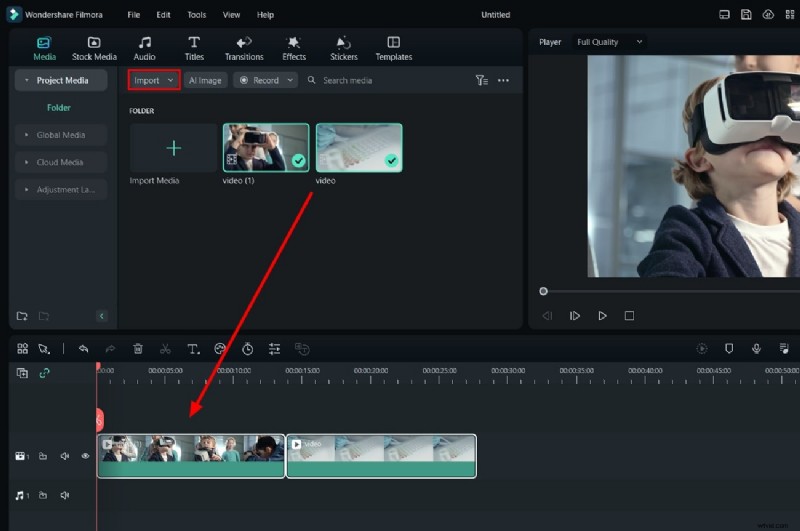Open the Edit menu
The image size is (800, 531).
click(x=163, y=15)
